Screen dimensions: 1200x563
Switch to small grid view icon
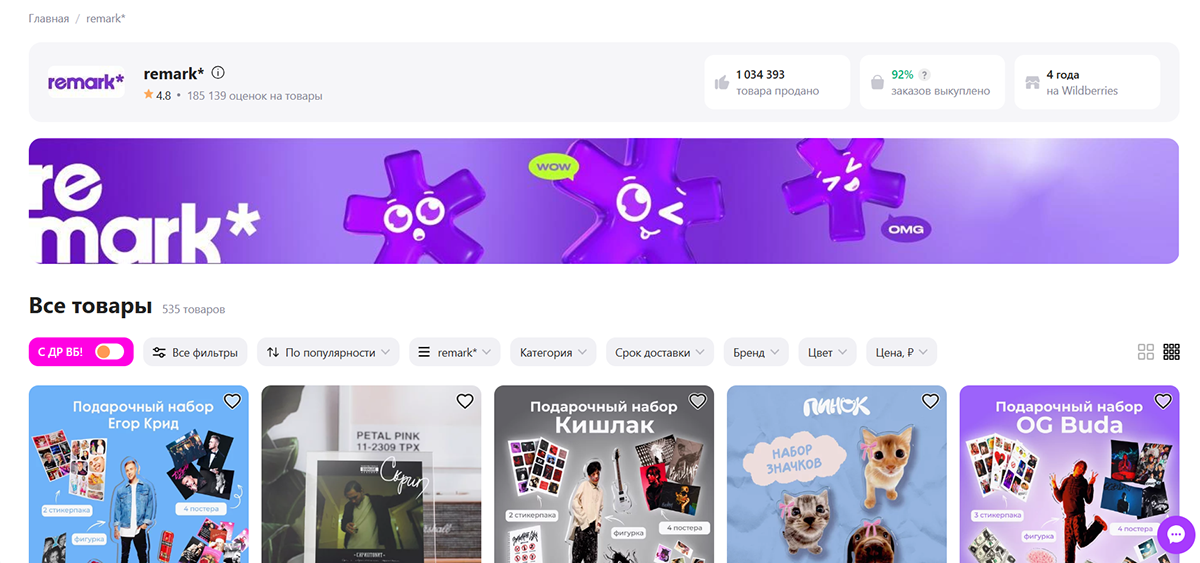click(x=1172, y=352)
